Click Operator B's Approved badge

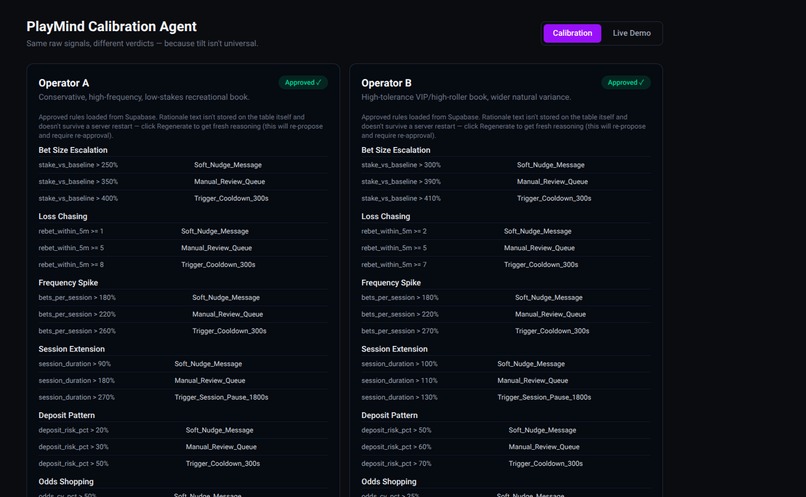626,82
